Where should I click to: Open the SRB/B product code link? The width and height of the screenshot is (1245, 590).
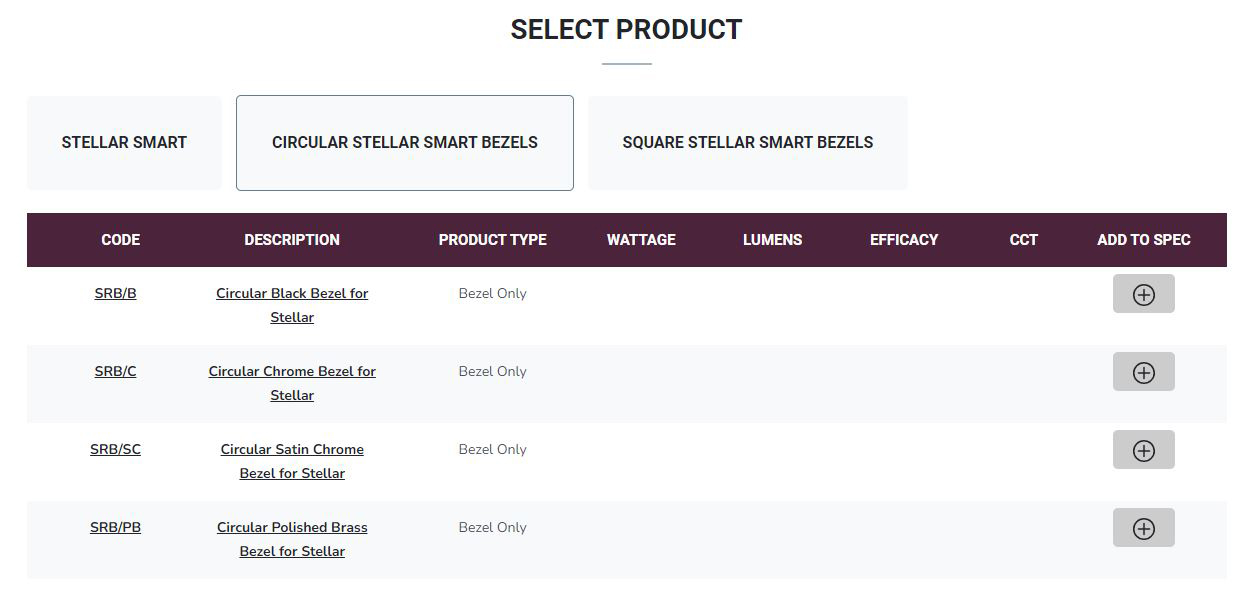[x=116, y=293]
